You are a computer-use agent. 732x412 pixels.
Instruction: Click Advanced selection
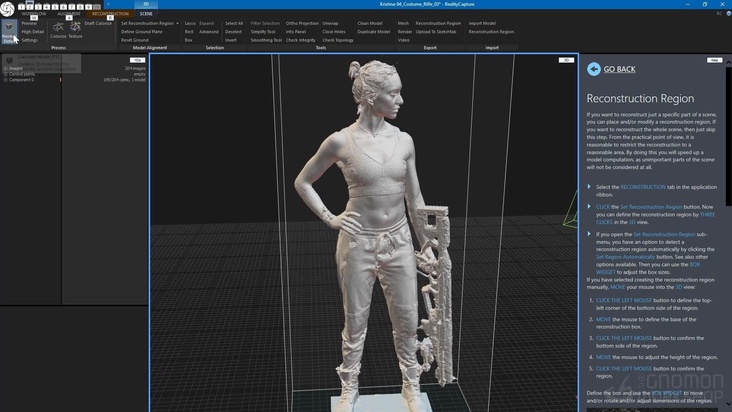(x=209, y=32)
